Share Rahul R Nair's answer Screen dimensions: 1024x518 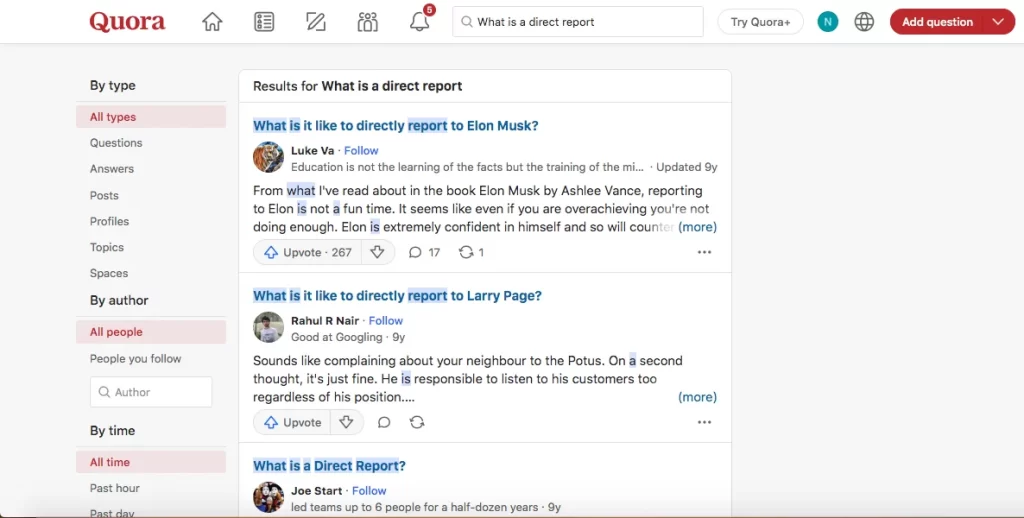(x=417, y=422)
